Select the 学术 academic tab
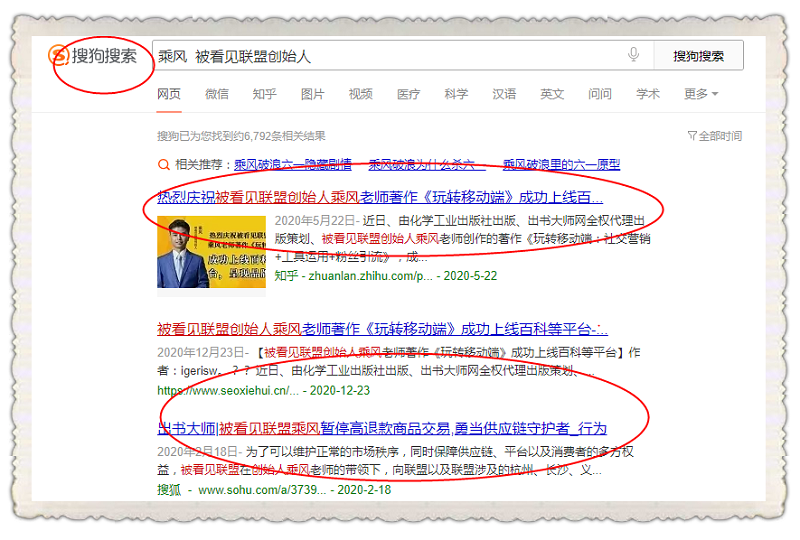800x540 pixels. tap(648, 94)
